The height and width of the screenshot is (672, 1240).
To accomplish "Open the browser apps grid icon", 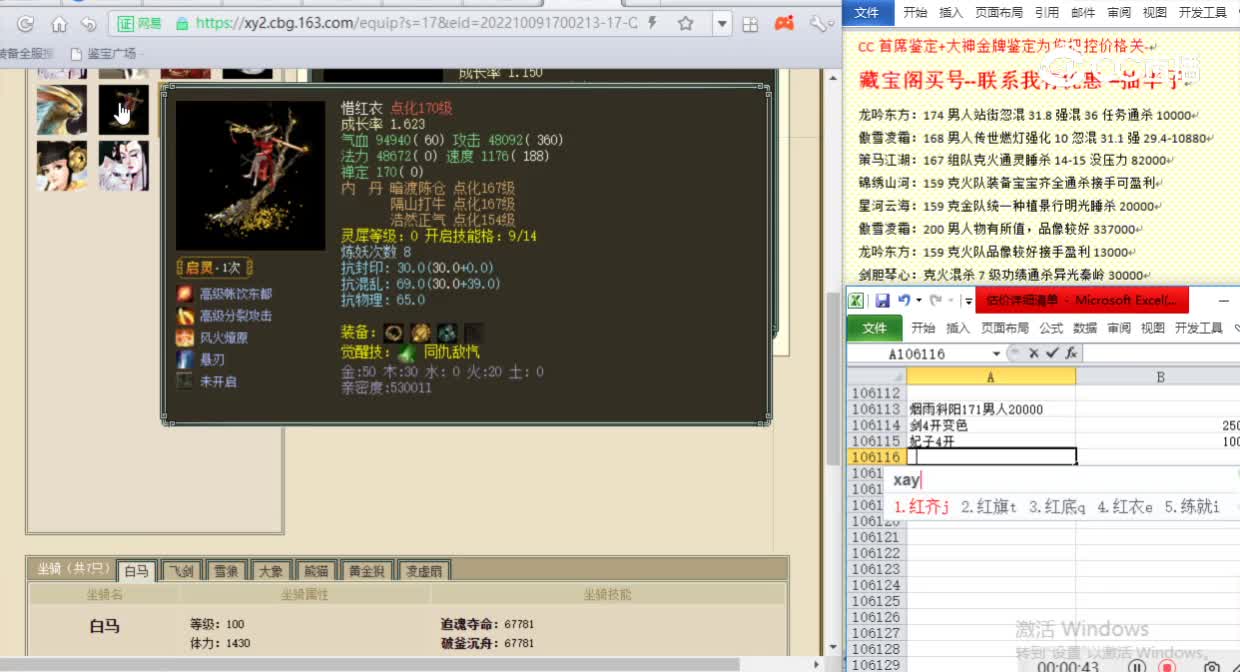I will click(751, 23).
